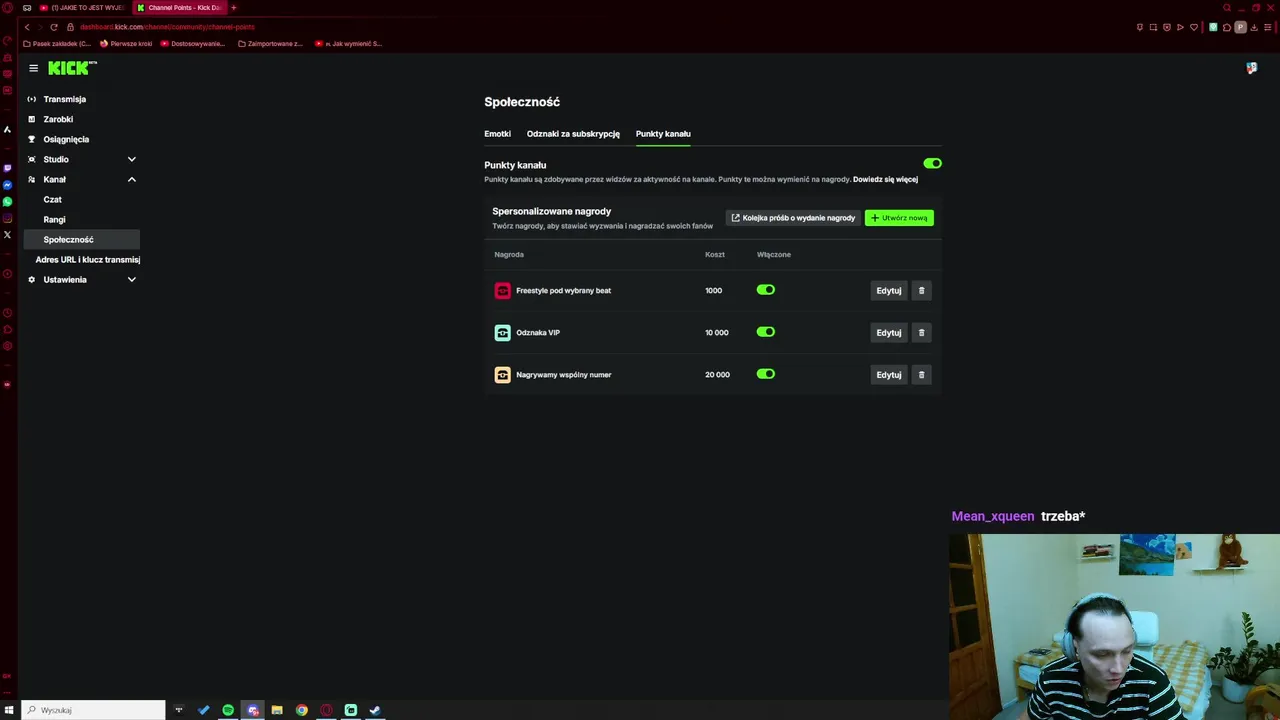Open a new browser tab with plus
The width and height of the screenshot is (1280, 720).
tap(234, 7)
